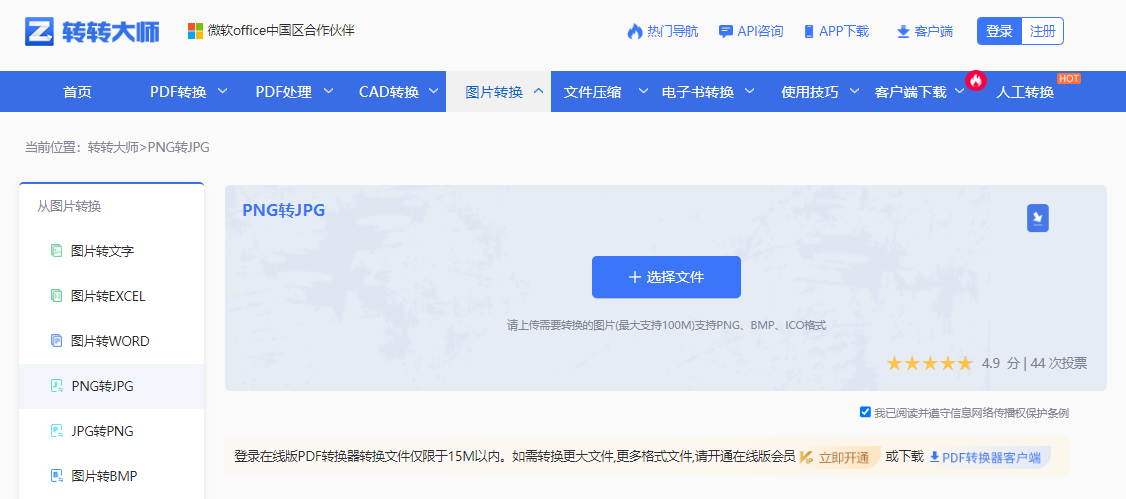Rate using the fifth gold star
Viewport: 1126px width, 499px height.
[x=964, y=363]
